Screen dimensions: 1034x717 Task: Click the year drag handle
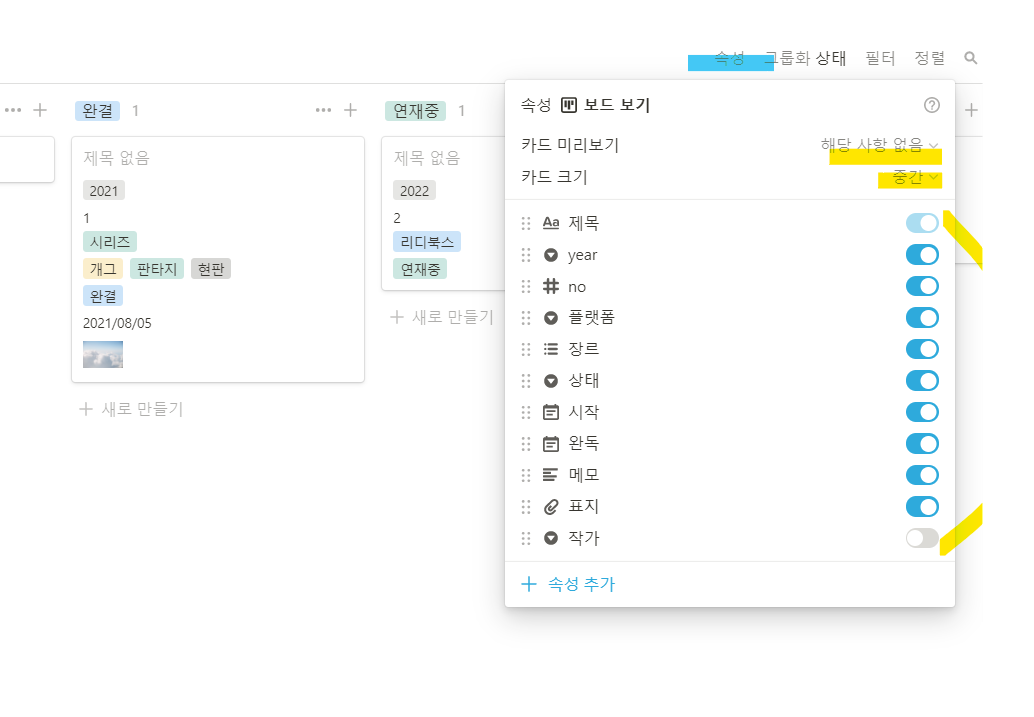[x=526, y=255]
